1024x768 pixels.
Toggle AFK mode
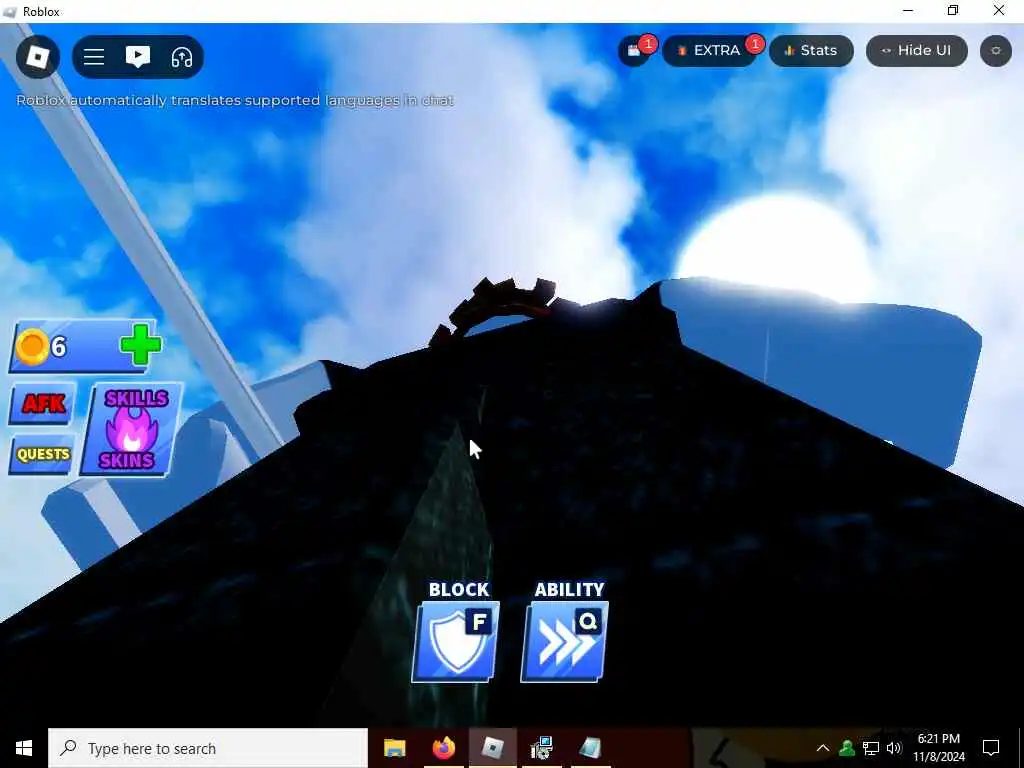(43, 404)
